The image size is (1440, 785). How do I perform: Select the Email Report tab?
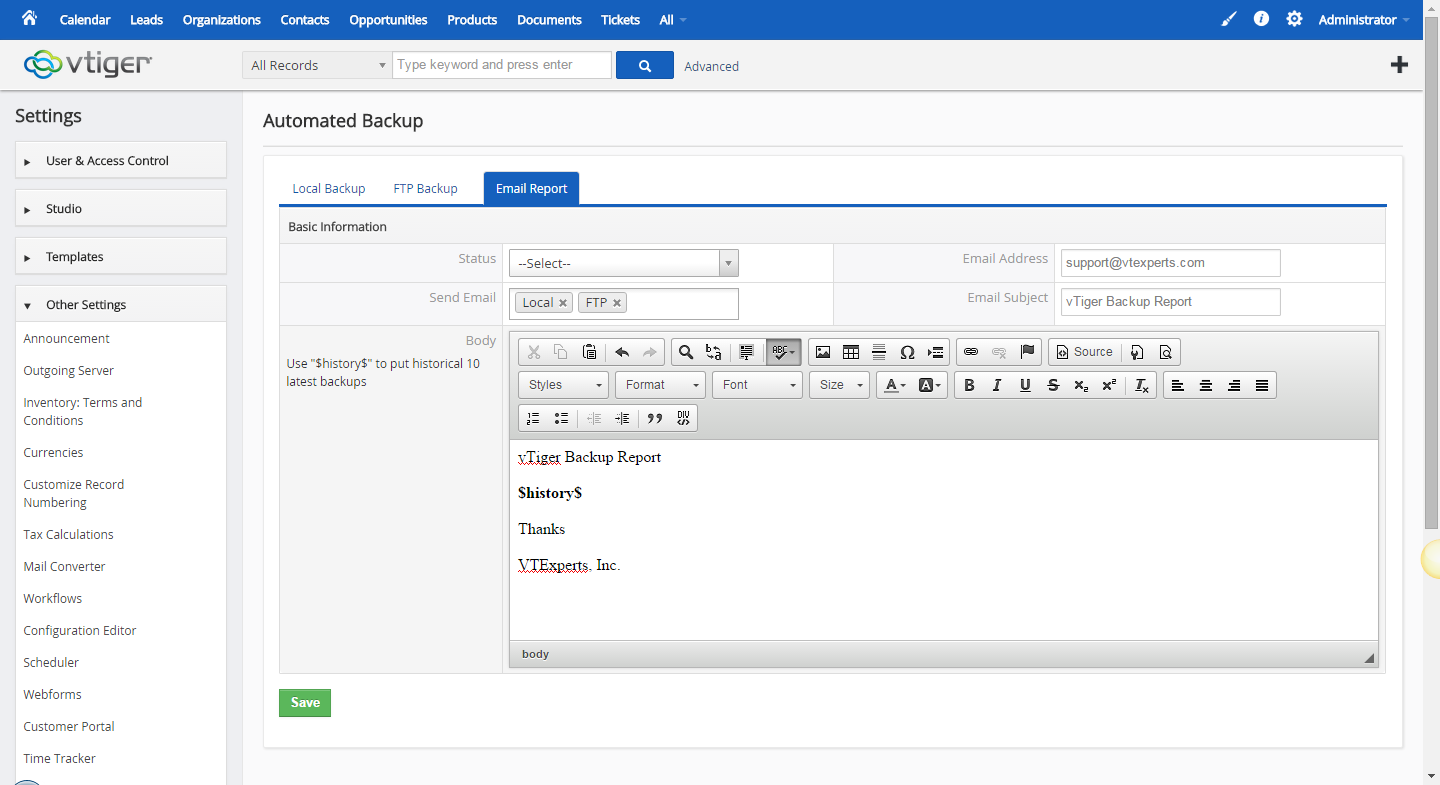coord(531,188)
